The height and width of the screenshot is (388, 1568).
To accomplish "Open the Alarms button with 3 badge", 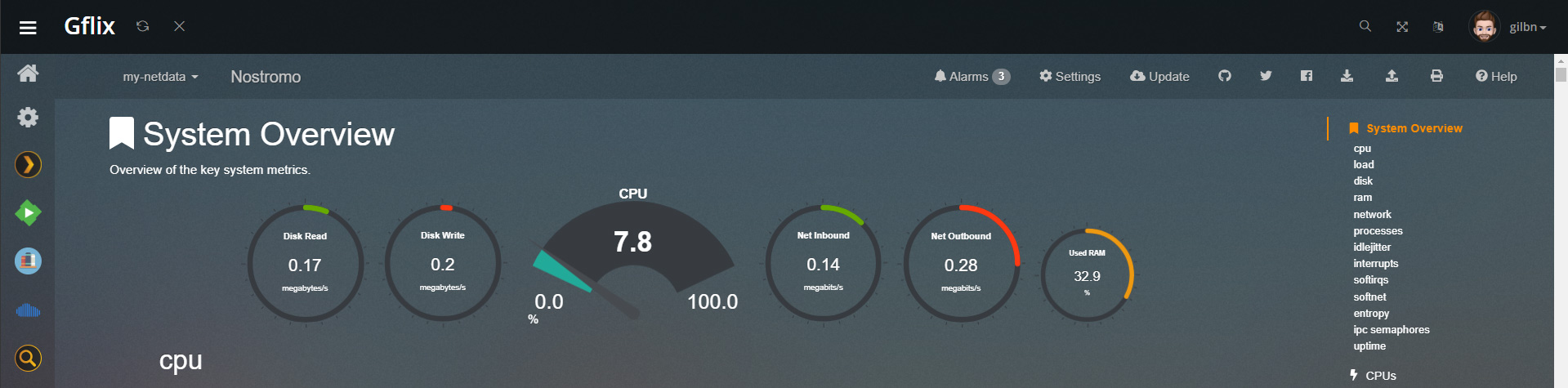I will 972,77.
